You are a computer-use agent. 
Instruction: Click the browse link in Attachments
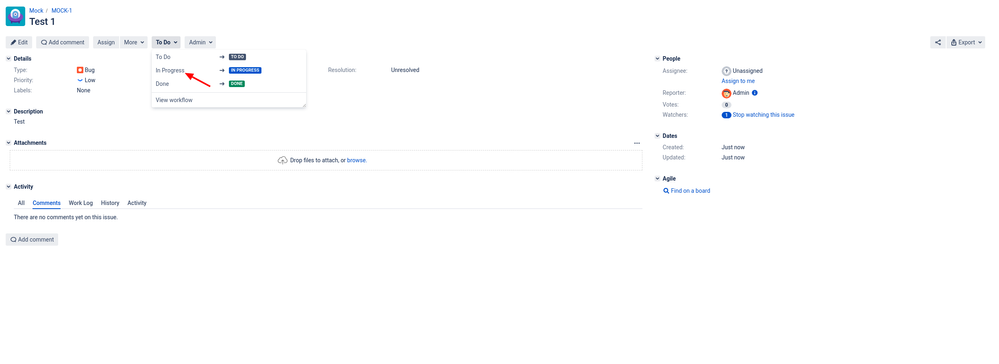tap(356, 161)
